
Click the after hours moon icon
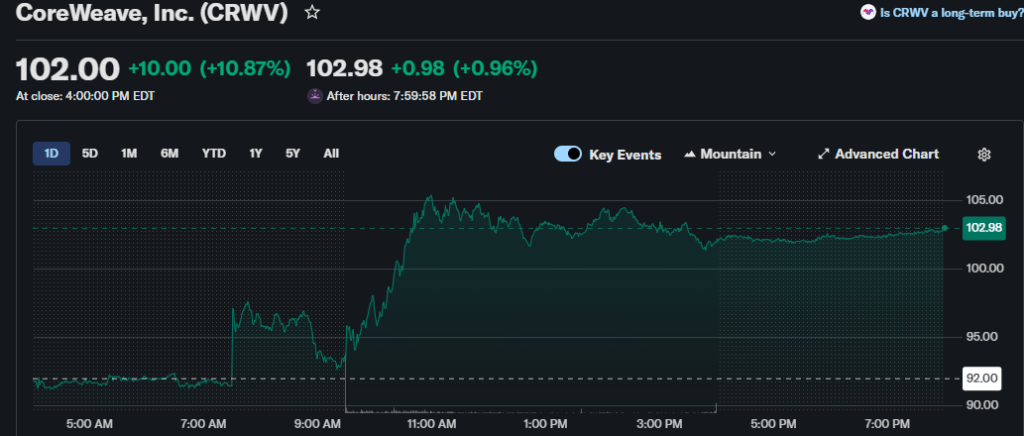pos(315,96)
